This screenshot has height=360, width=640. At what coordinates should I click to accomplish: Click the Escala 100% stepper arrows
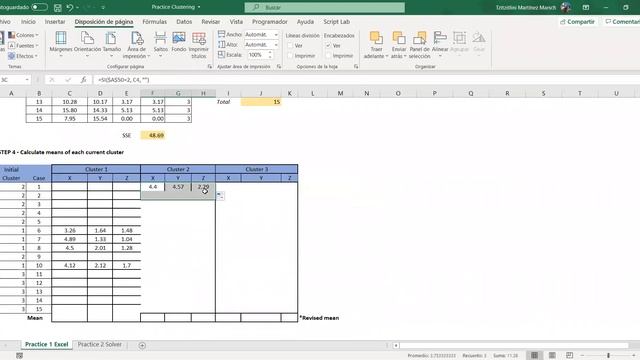coord(270,55)
